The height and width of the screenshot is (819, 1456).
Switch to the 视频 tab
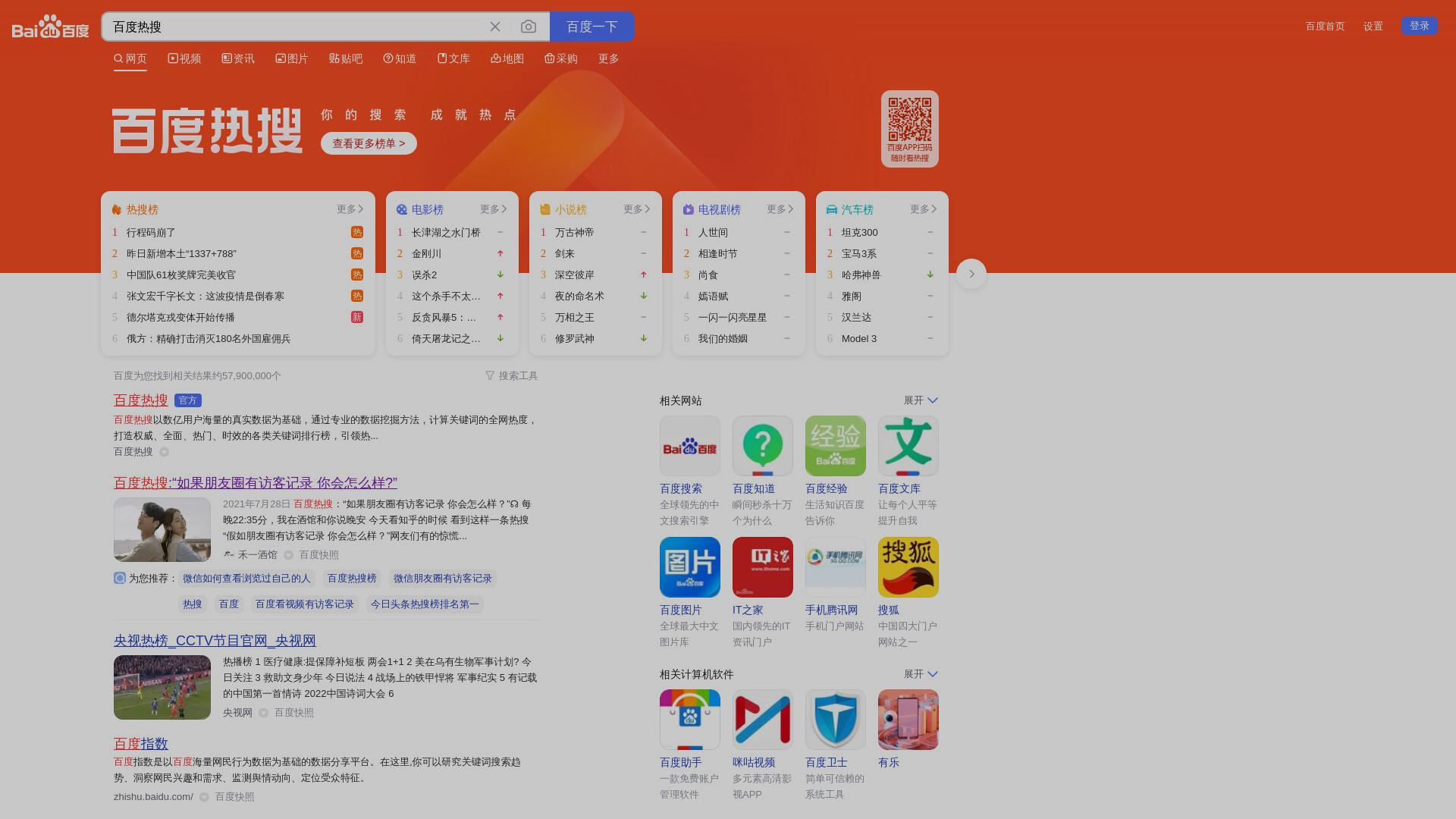click(184, 58)
